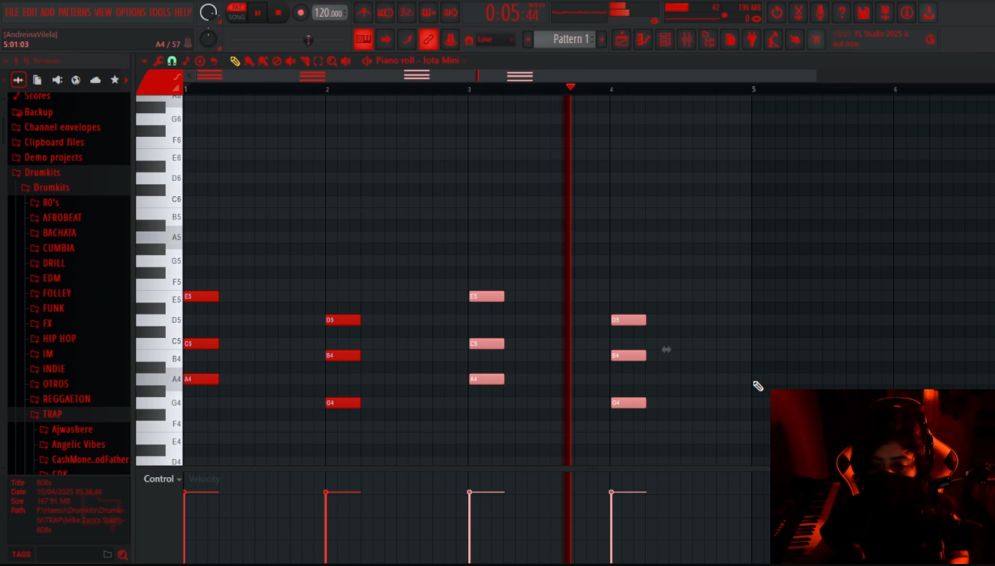Viewport: 995px width, 566px height.
Task: Click the record button in transport bar
Action: (300, 13)
